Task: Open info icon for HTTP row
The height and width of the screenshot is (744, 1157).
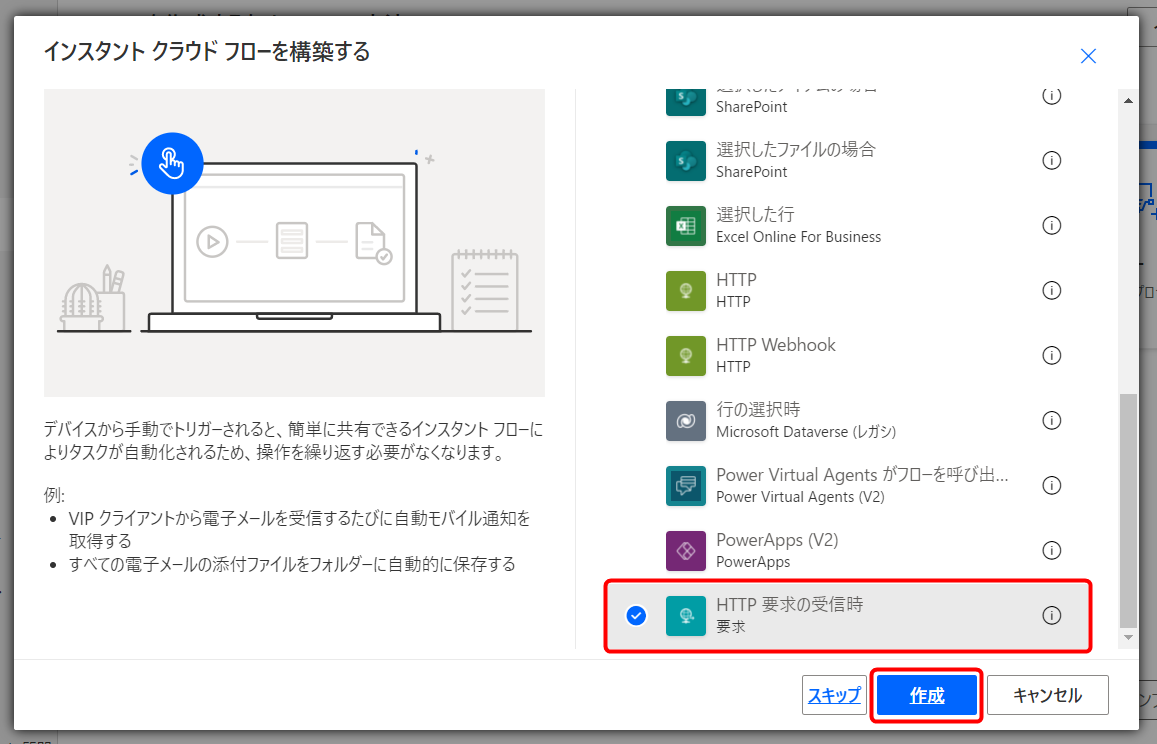Action: click(x=1051, y=290)
